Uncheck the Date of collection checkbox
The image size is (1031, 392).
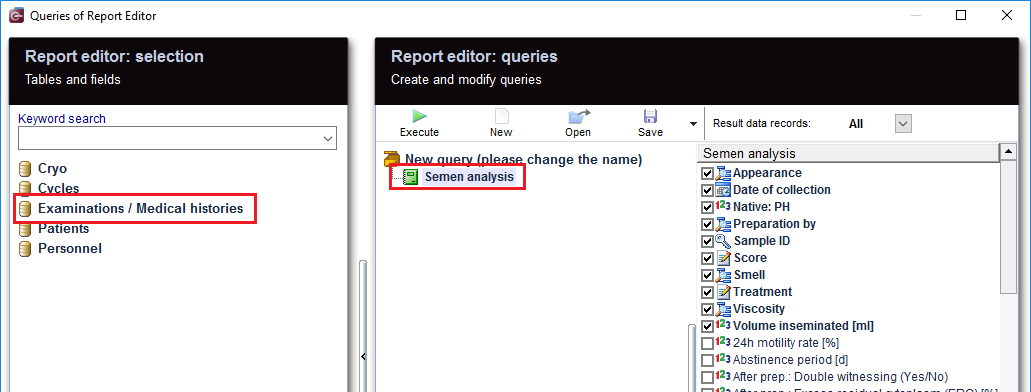coord(707,190)
